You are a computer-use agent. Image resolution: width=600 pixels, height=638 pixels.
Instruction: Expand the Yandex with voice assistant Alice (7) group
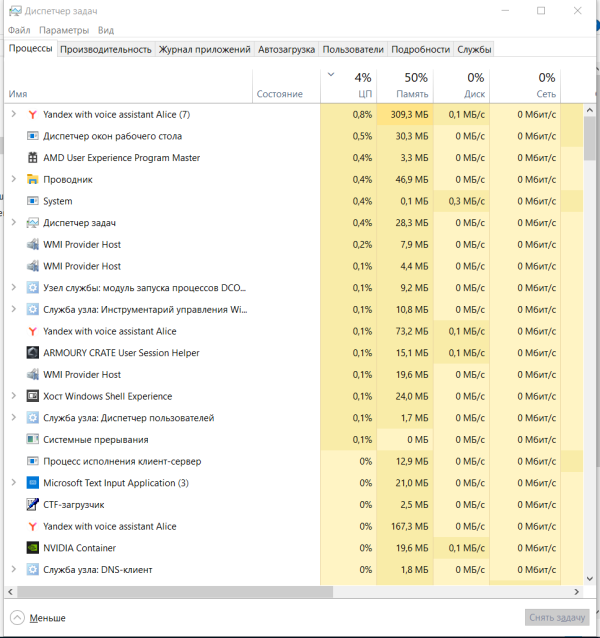[13, 114]
